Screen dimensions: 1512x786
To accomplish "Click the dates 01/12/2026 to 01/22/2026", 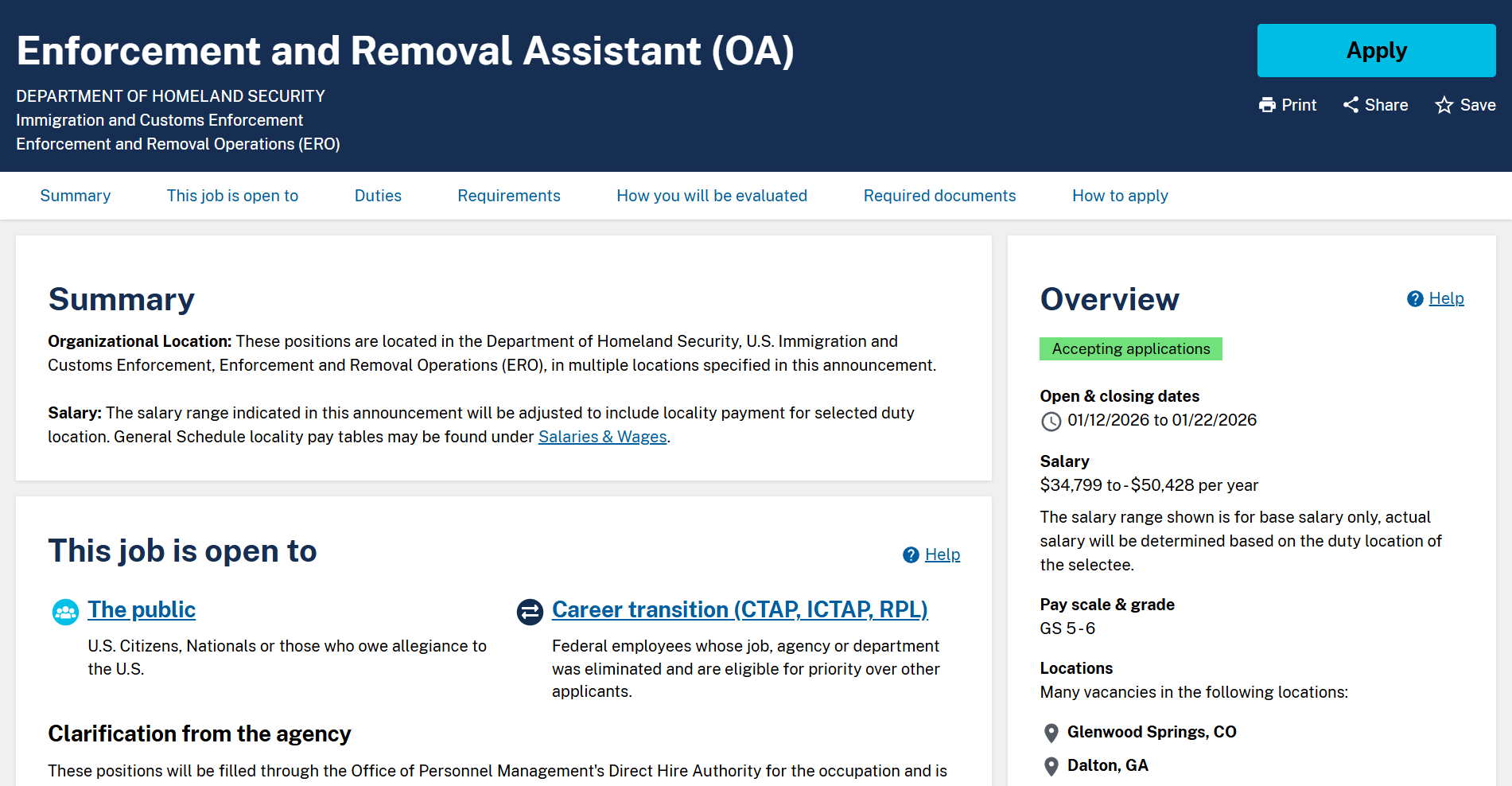I will click(x=1162, y=420).
